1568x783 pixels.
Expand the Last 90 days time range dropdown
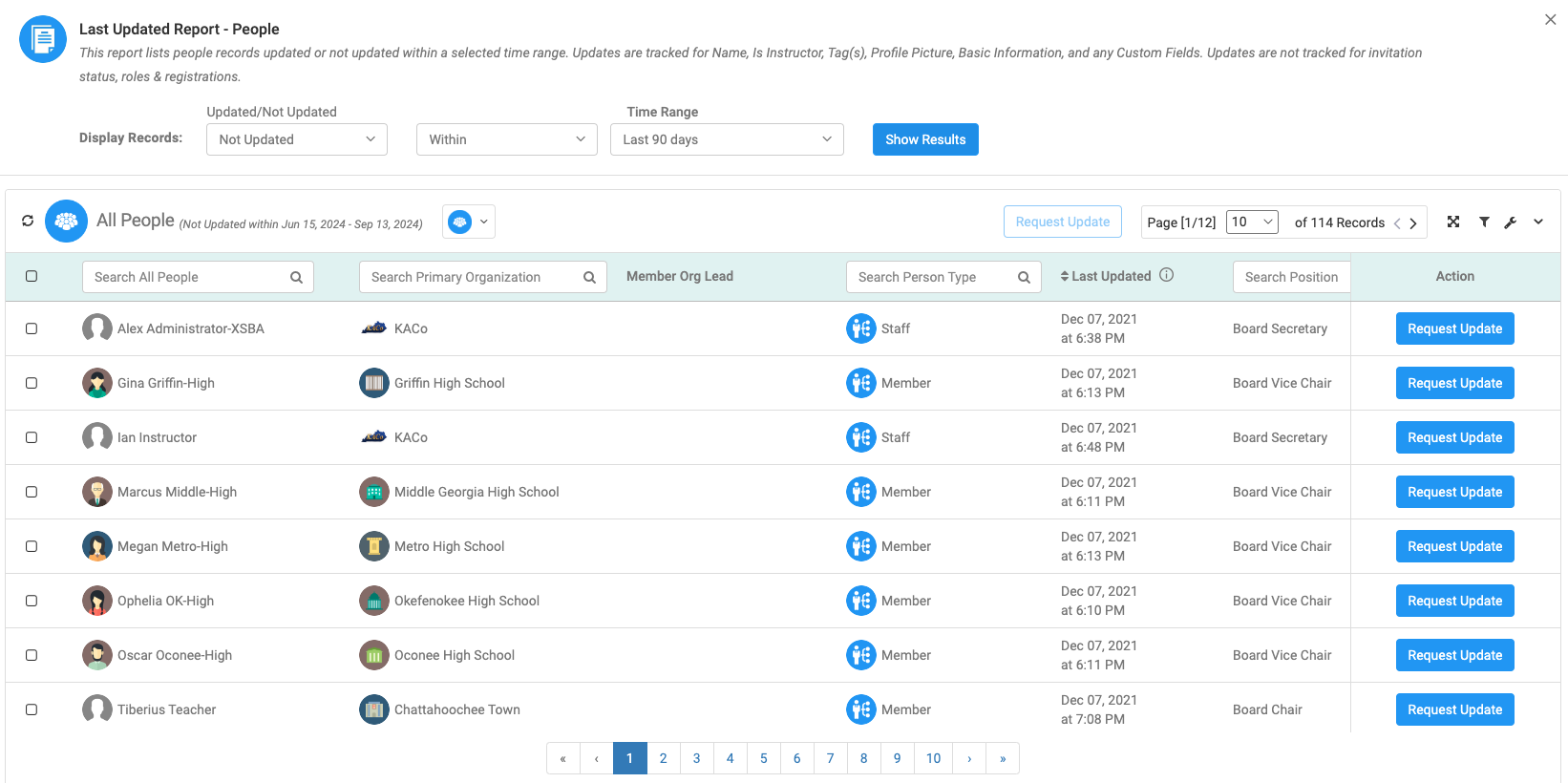click(727, 139)
